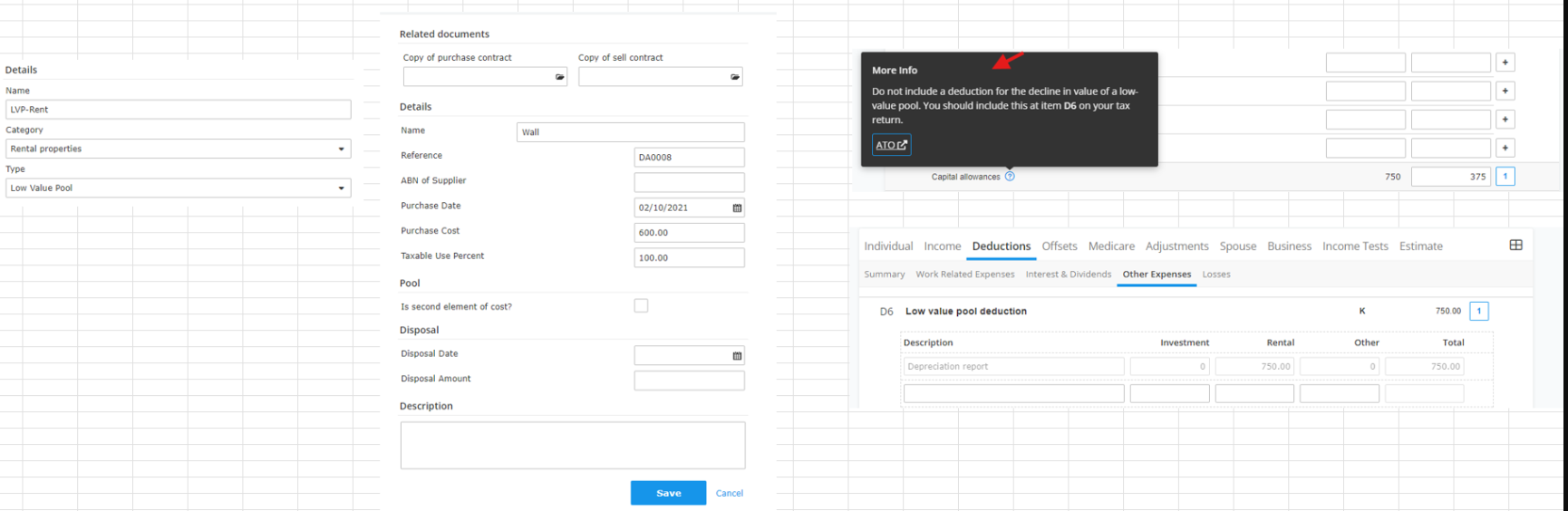Open the worksheet button '1' beside Capital allowances 375

coord(1505,177)
